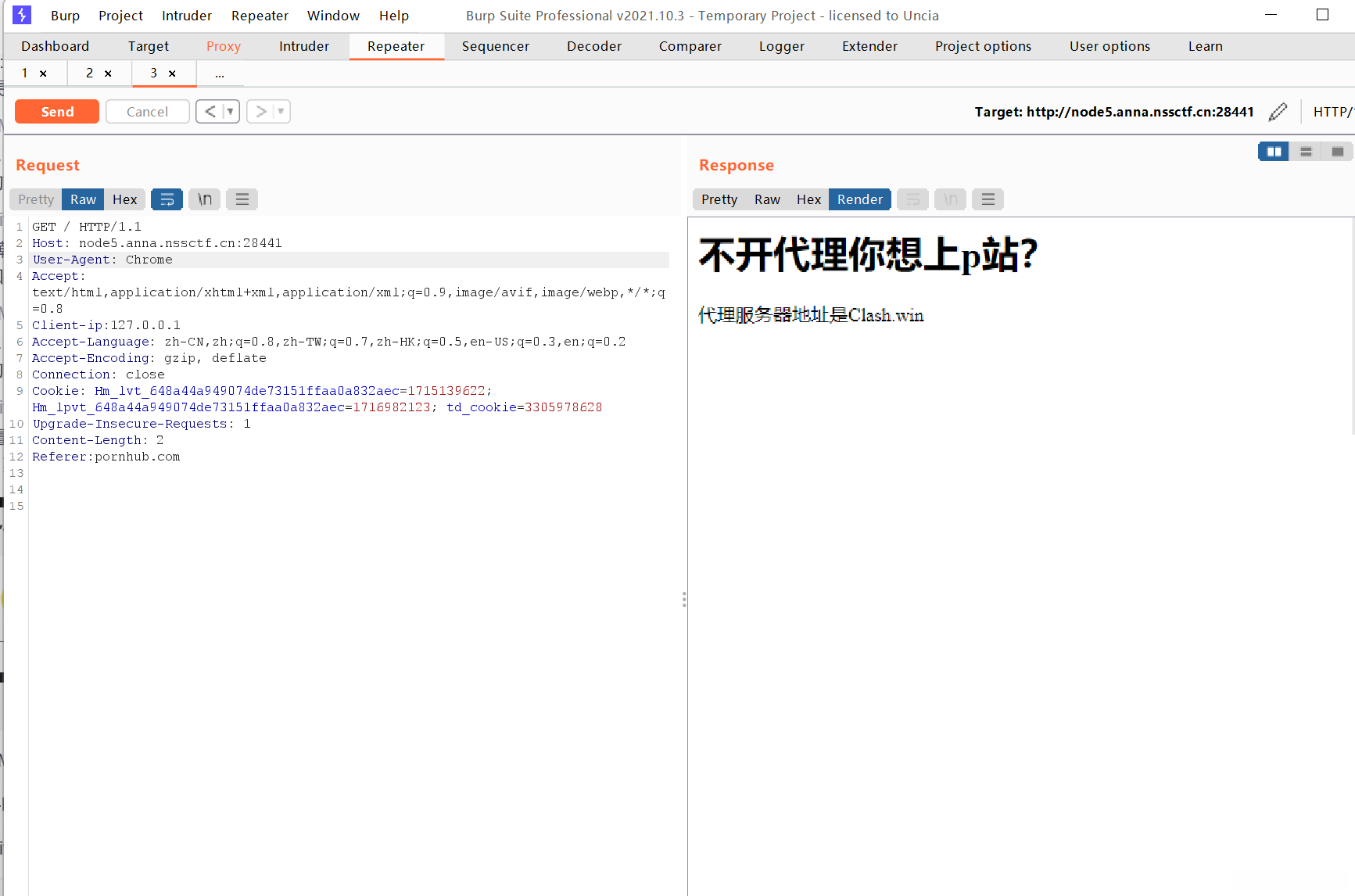Go forward to next request in history
Screen dimensions: 1355x896
click(260, 112)
